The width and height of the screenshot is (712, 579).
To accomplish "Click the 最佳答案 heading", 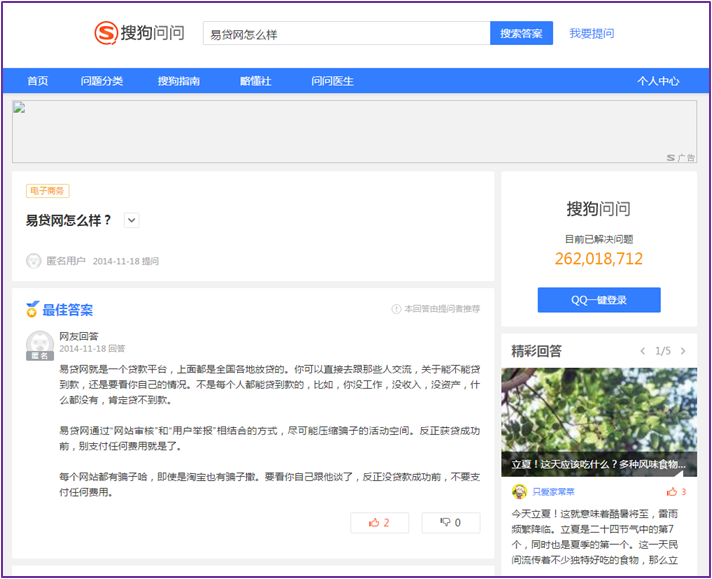I will pyautogui.click(x=67, y=310).
